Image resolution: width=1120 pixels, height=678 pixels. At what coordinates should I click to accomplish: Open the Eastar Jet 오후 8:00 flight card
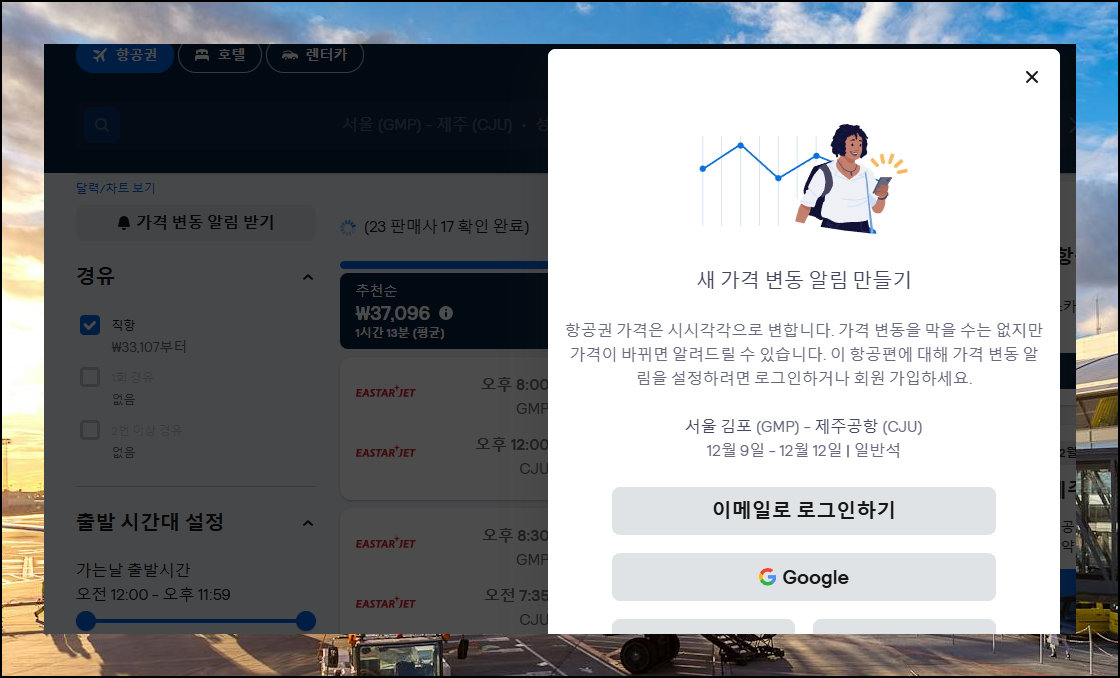[444, 429]
